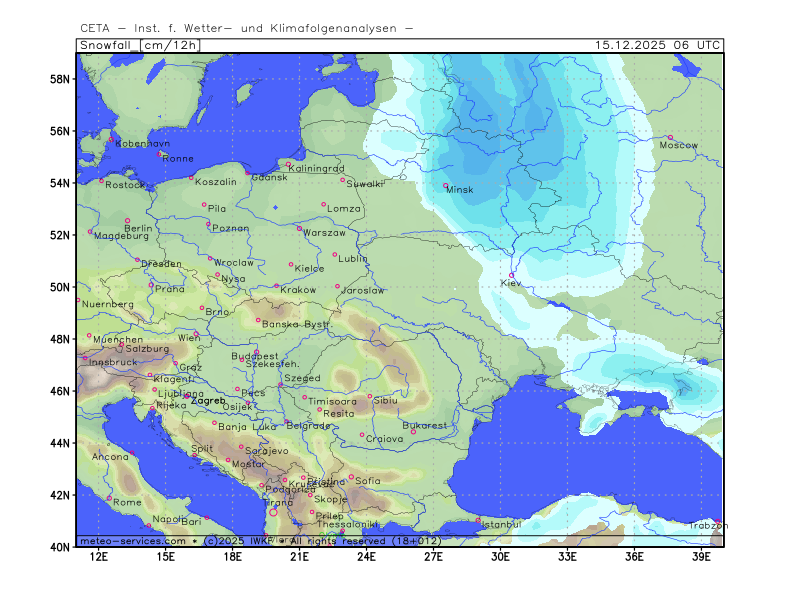Viewport: 800px width, 600px height.
Task: Click the Kiev city marker dot
Action: coord(512,275)
